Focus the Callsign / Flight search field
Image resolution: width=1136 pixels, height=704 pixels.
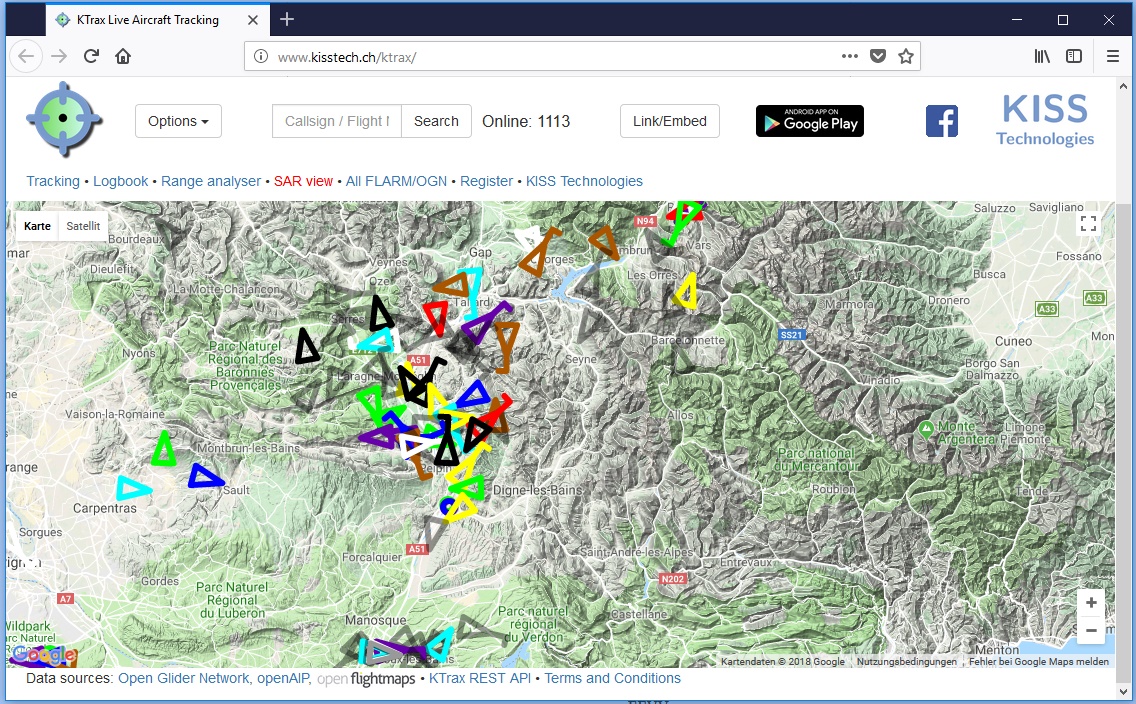point(336,121)
